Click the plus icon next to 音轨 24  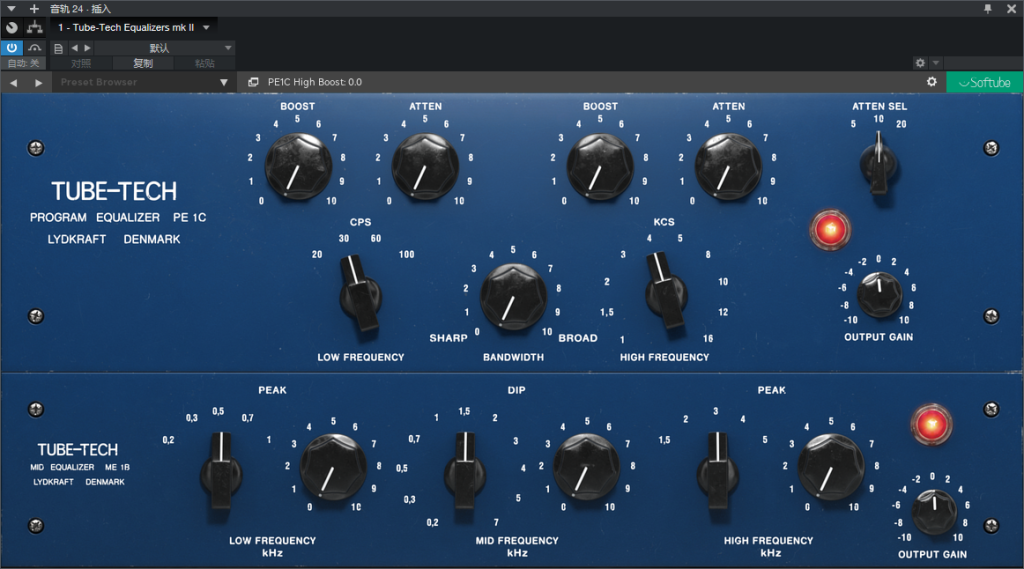click(34, 8)
